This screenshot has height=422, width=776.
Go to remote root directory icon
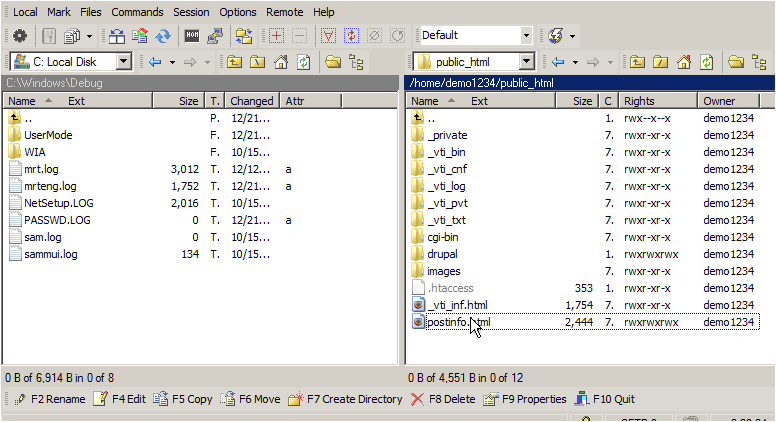[x=661, y=62]
